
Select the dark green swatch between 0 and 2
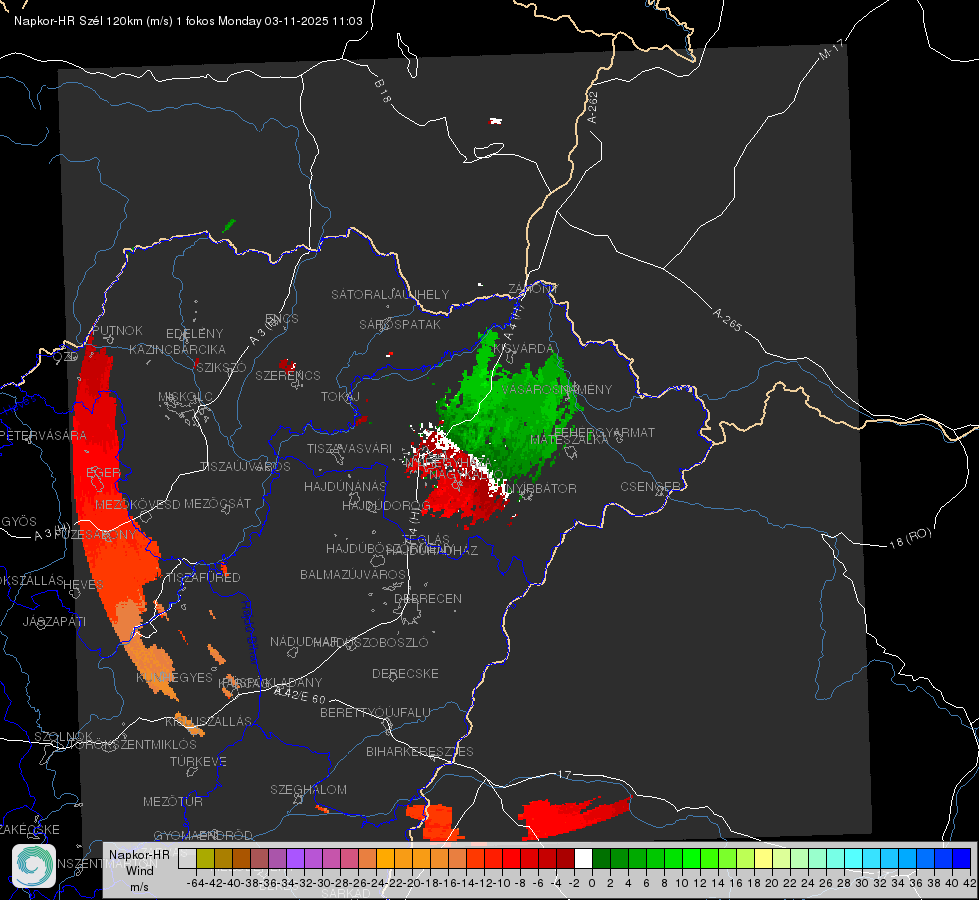click(x=601, y=859)
